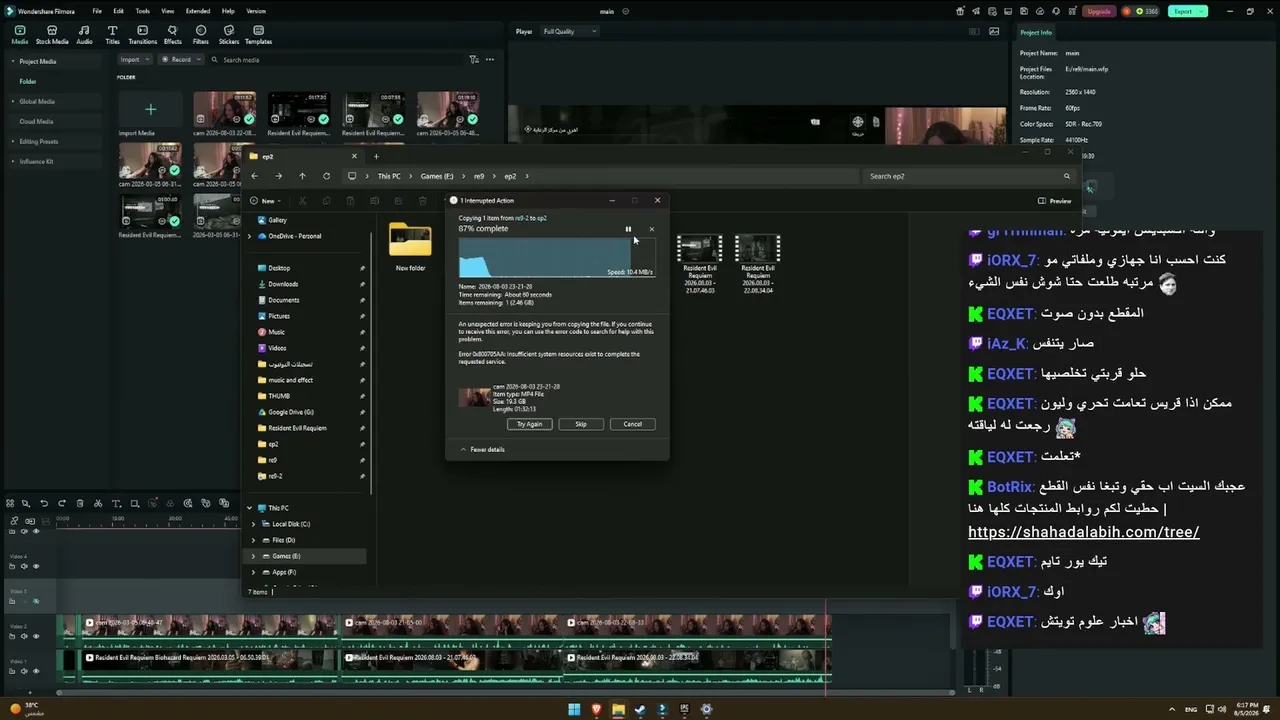Open the Templates tab
Image resolution: width=1280 pixels, height=720 pixels.
tap(258, 35)
